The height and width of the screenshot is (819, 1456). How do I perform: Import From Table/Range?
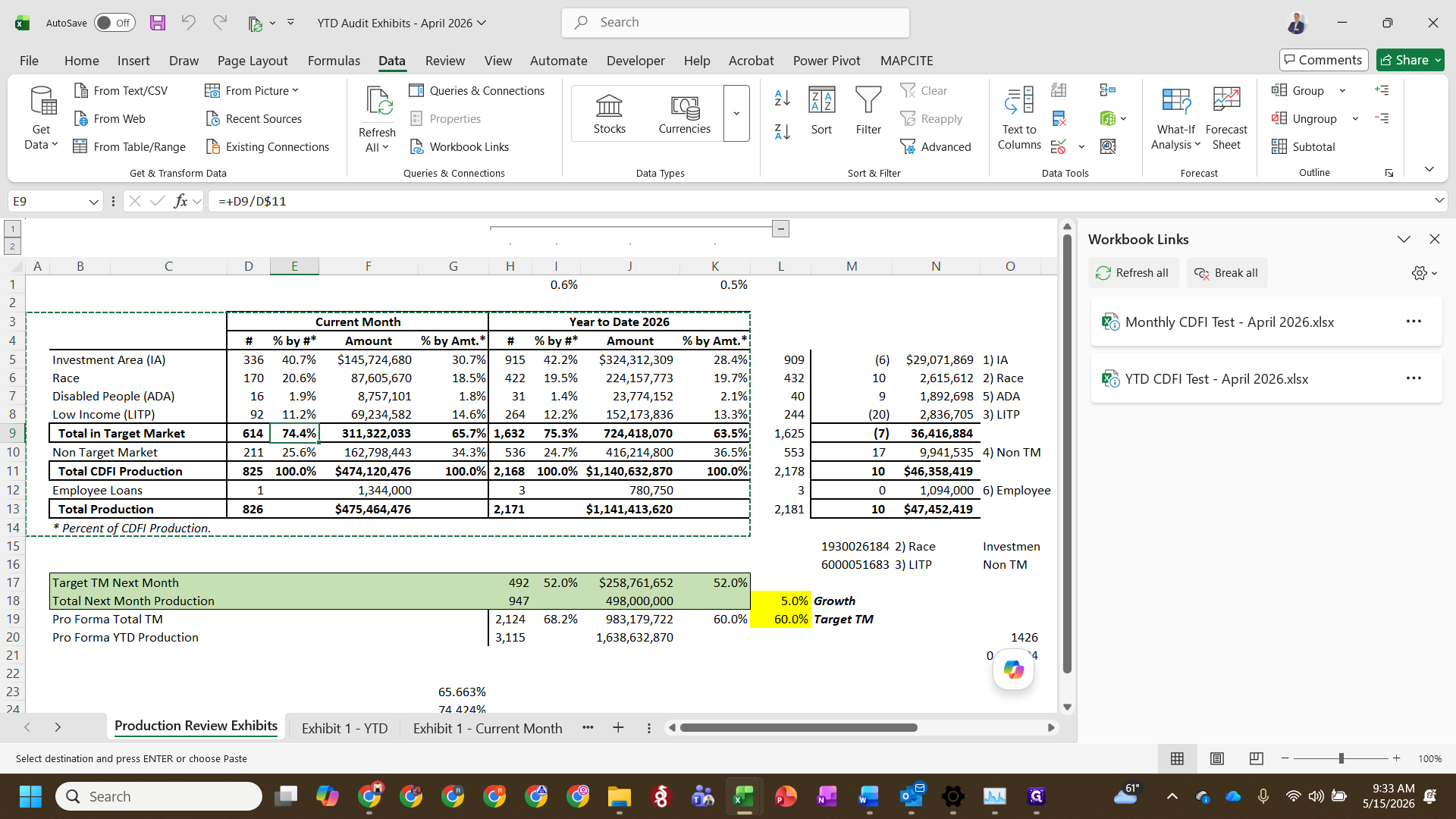130,146
